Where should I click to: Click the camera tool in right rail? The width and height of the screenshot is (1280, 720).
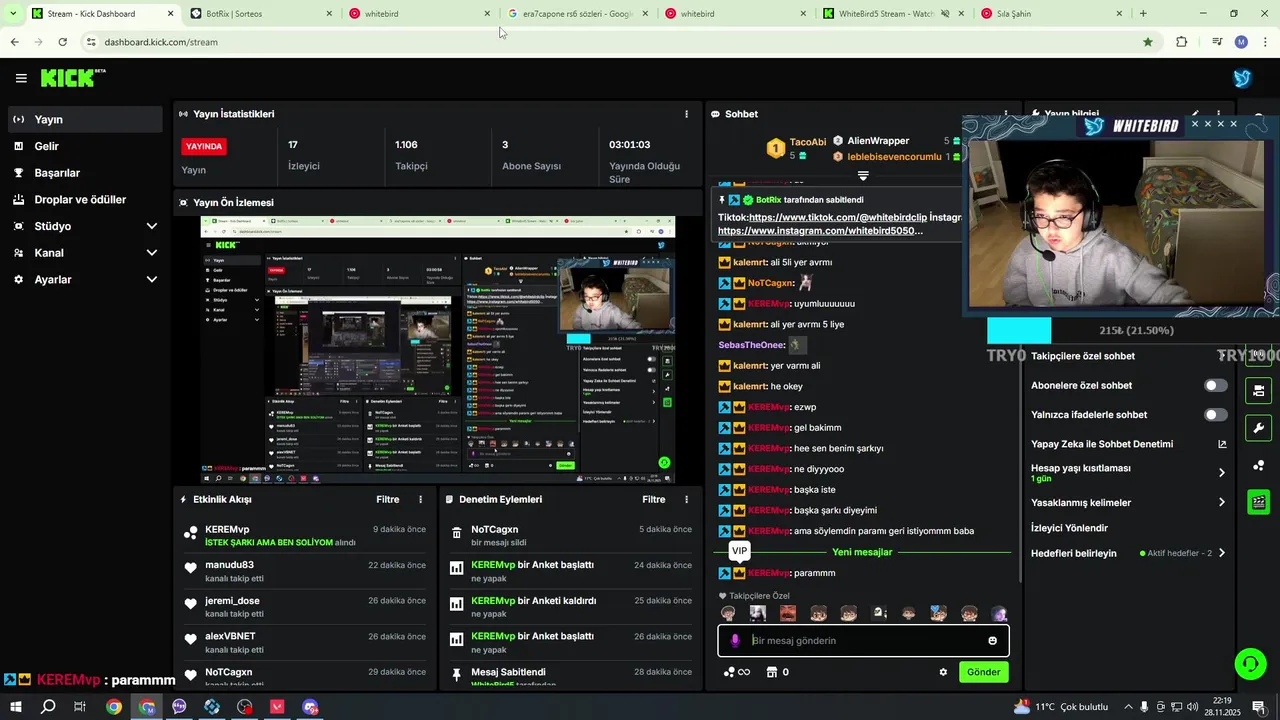tap(1259, 391)
